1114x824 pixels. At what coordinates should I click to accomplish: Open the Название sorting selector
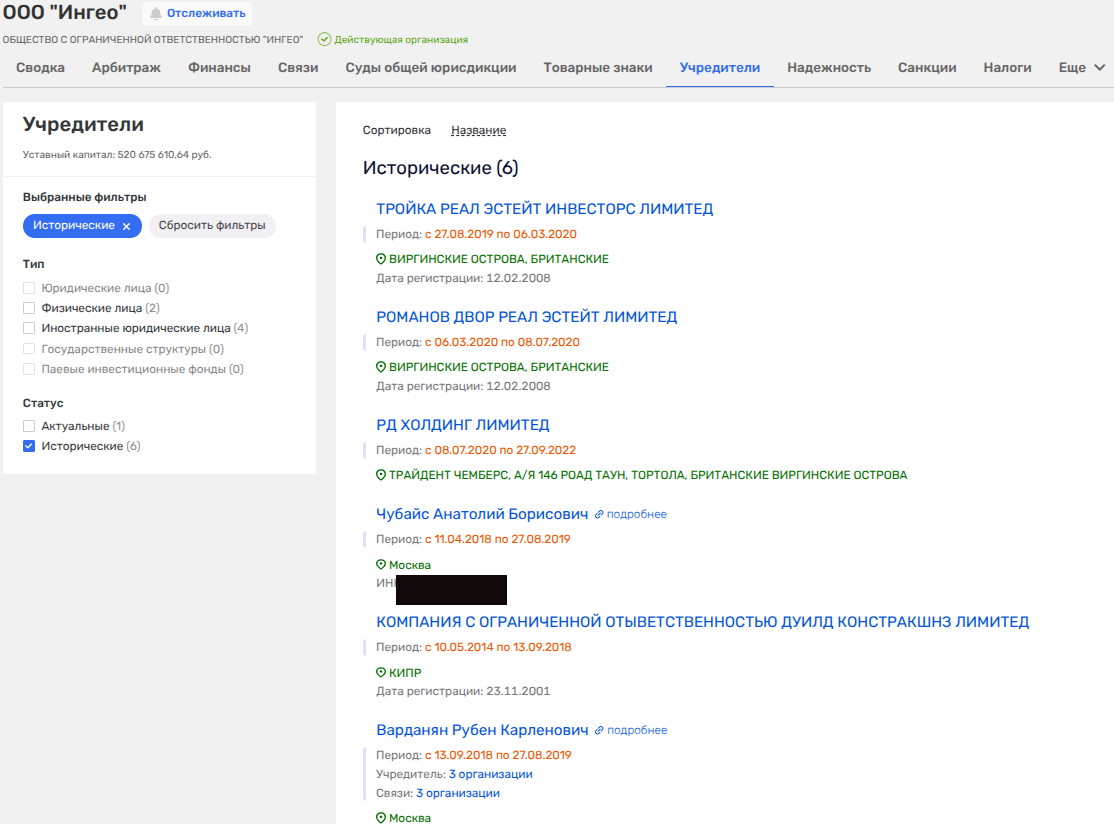tap(478, 130)
